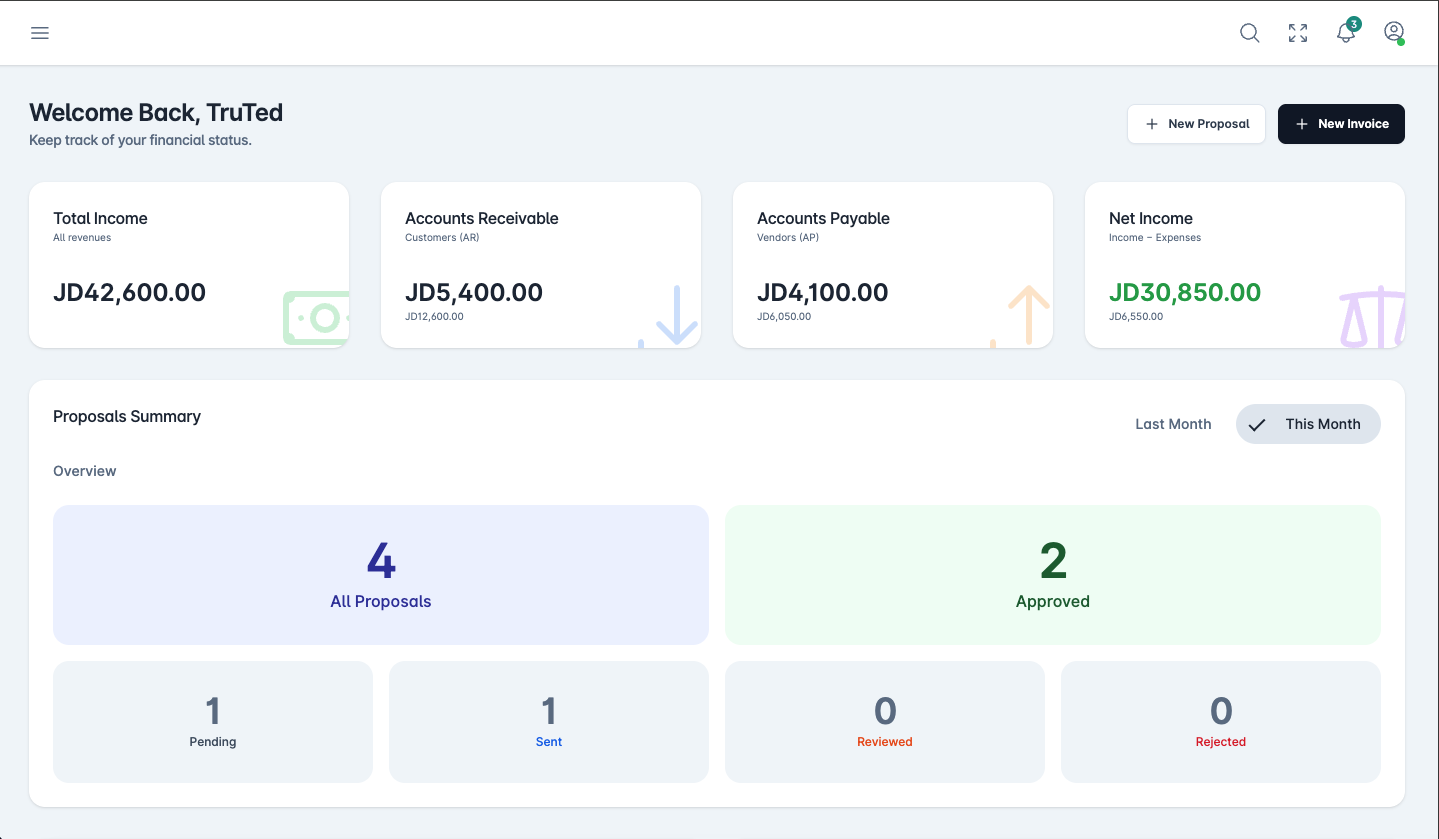This screenshot has width=1439, height=839.
Task: Click the Income – Expenses subtitle
Action: pos(1155,238)
